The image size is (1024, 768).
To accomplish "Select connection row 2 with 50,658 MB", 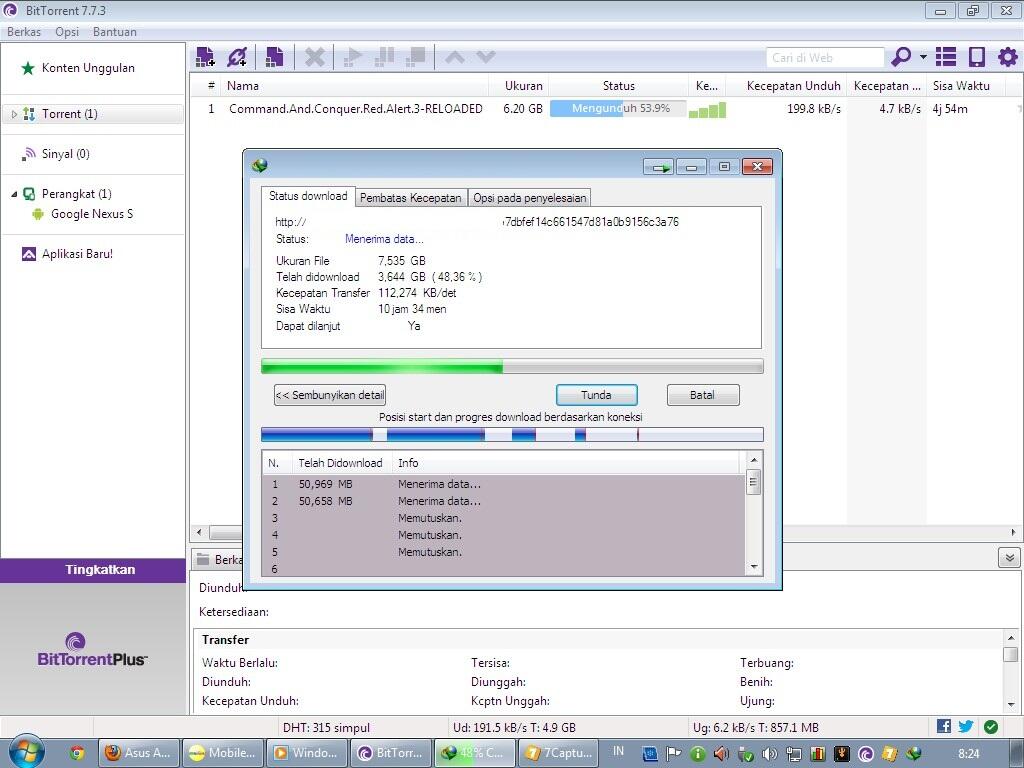I will click(x=503, y=502).
